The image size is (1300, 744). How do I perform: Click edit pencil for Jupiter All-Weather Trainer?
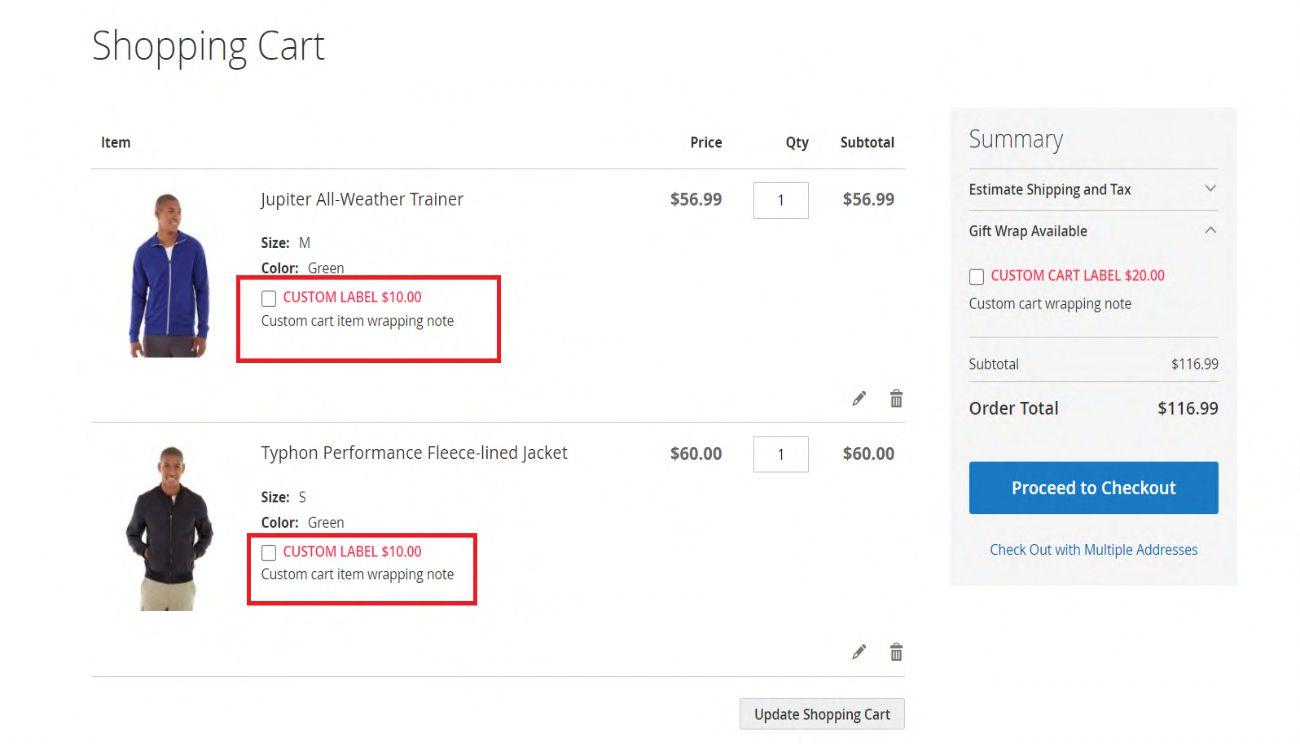(x=859, y=399)
